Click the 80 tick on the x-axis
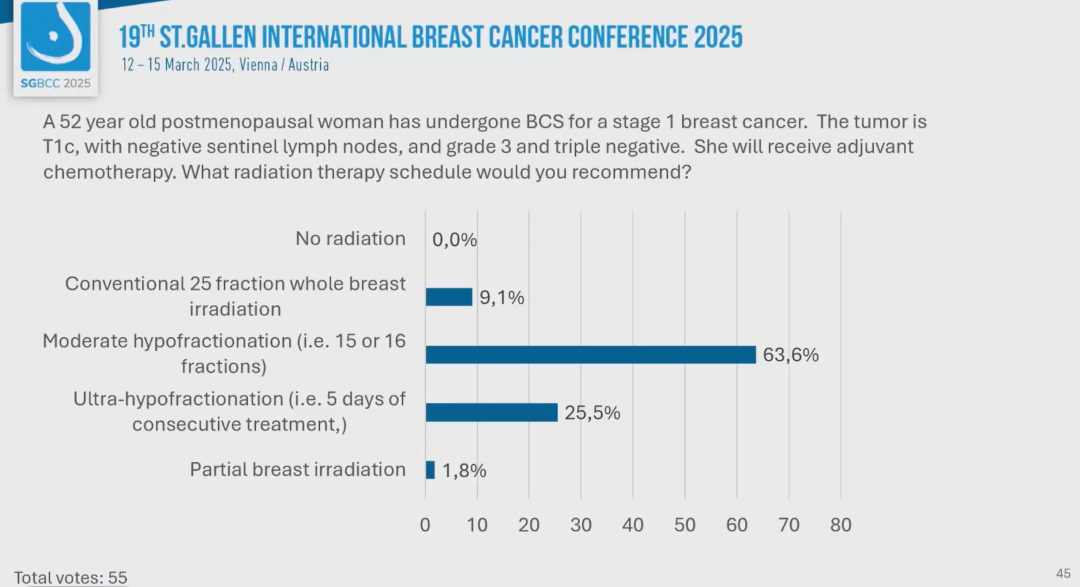Screen dimensions: 1080x587 pyautogui.click(x=840, y=524)
